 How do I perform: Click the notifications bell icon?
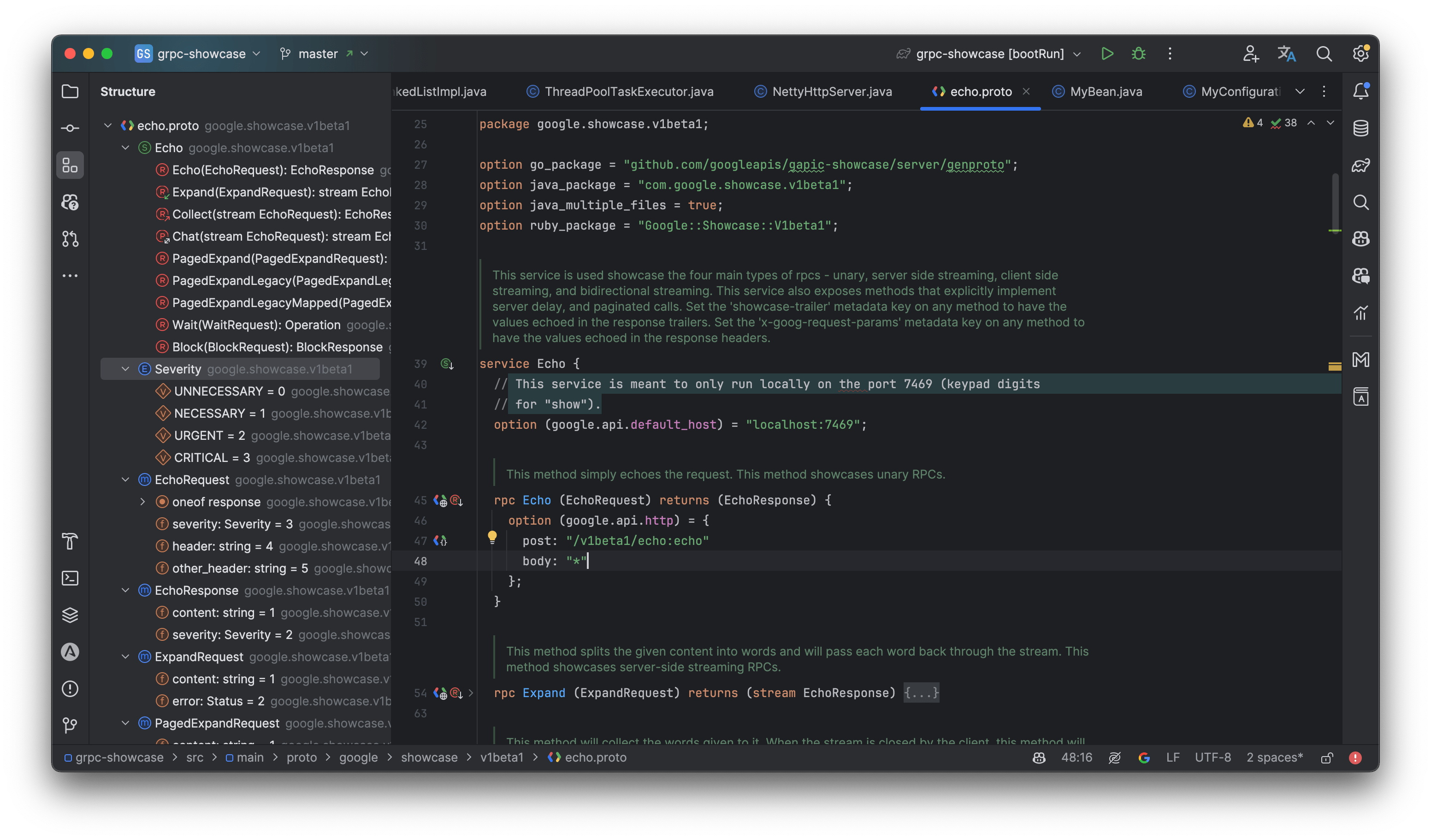click(1361, 91)
